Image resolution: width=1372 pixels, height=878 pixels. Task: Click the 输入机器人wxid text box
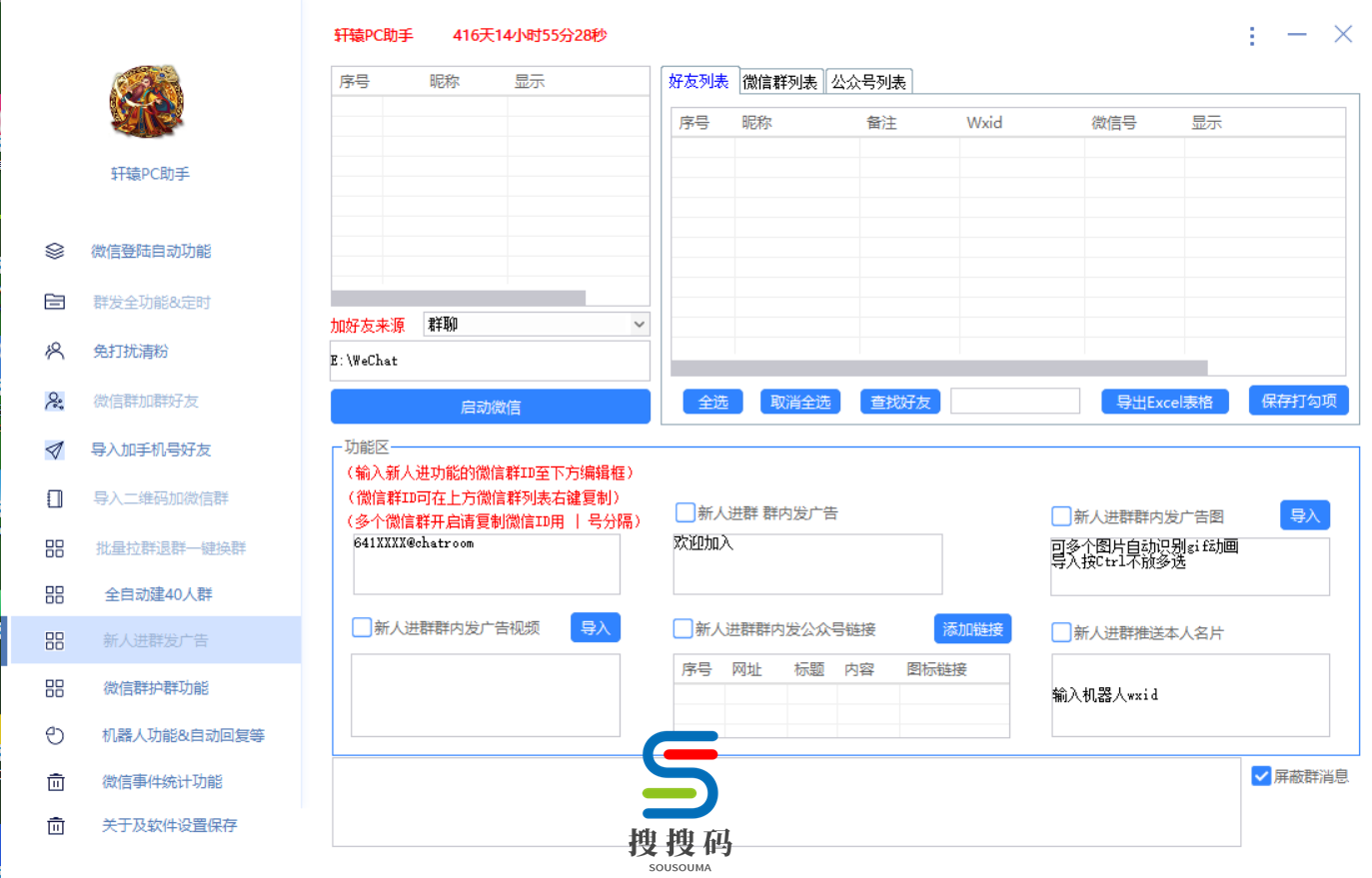1190,695
